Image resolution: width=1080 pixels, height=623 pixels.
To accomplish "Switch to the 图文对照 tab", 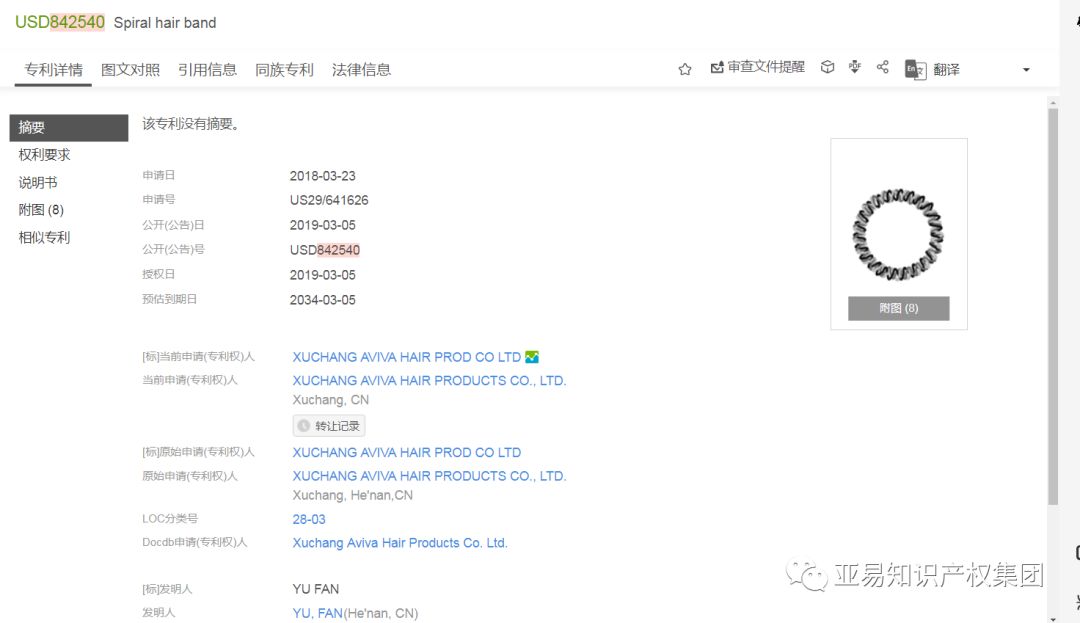I will pyautogui.click(x=130, y=70).
